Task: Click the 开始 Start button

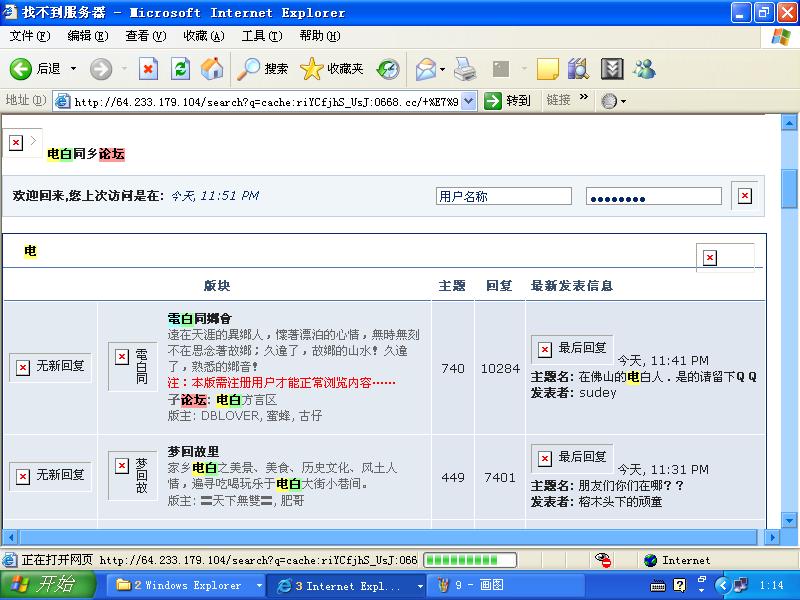Action: click(x=47, y=585)
